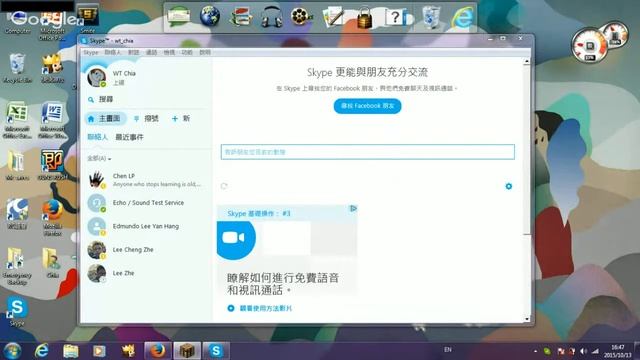Select contact Edmundo Lee Yan Hang
The width and height of the screenshot is (640, 360).
click(146, 226)
